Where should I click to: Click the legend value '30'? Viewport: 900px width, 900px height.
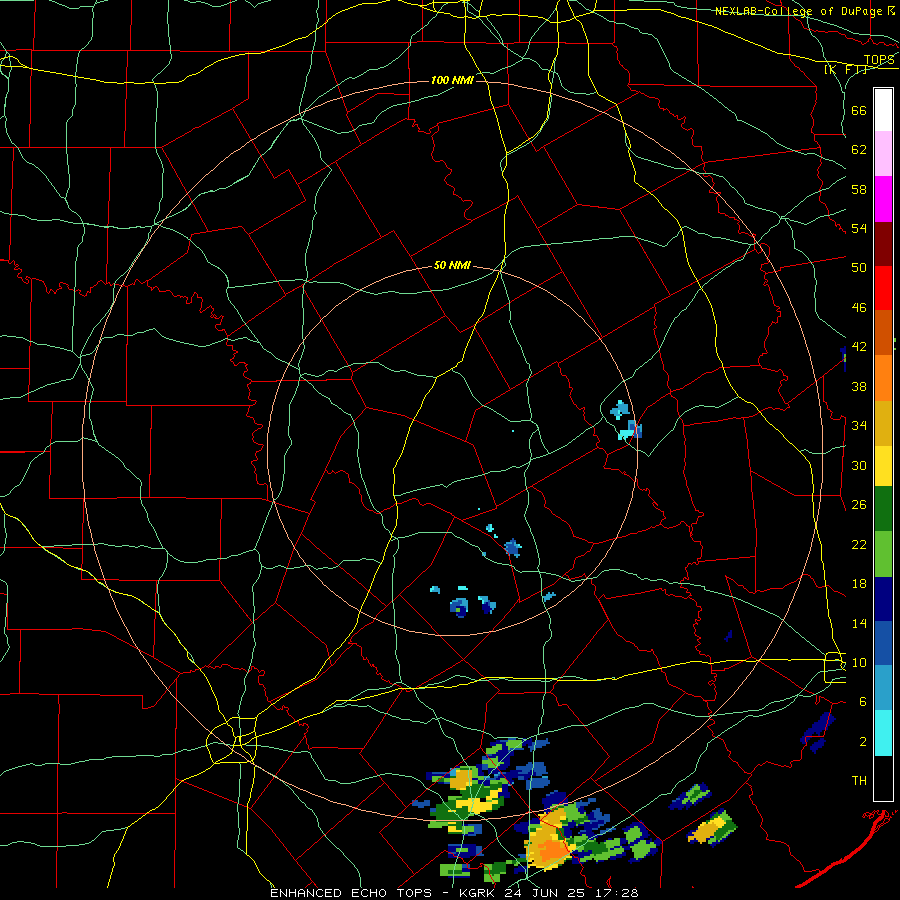click(859, 465)
